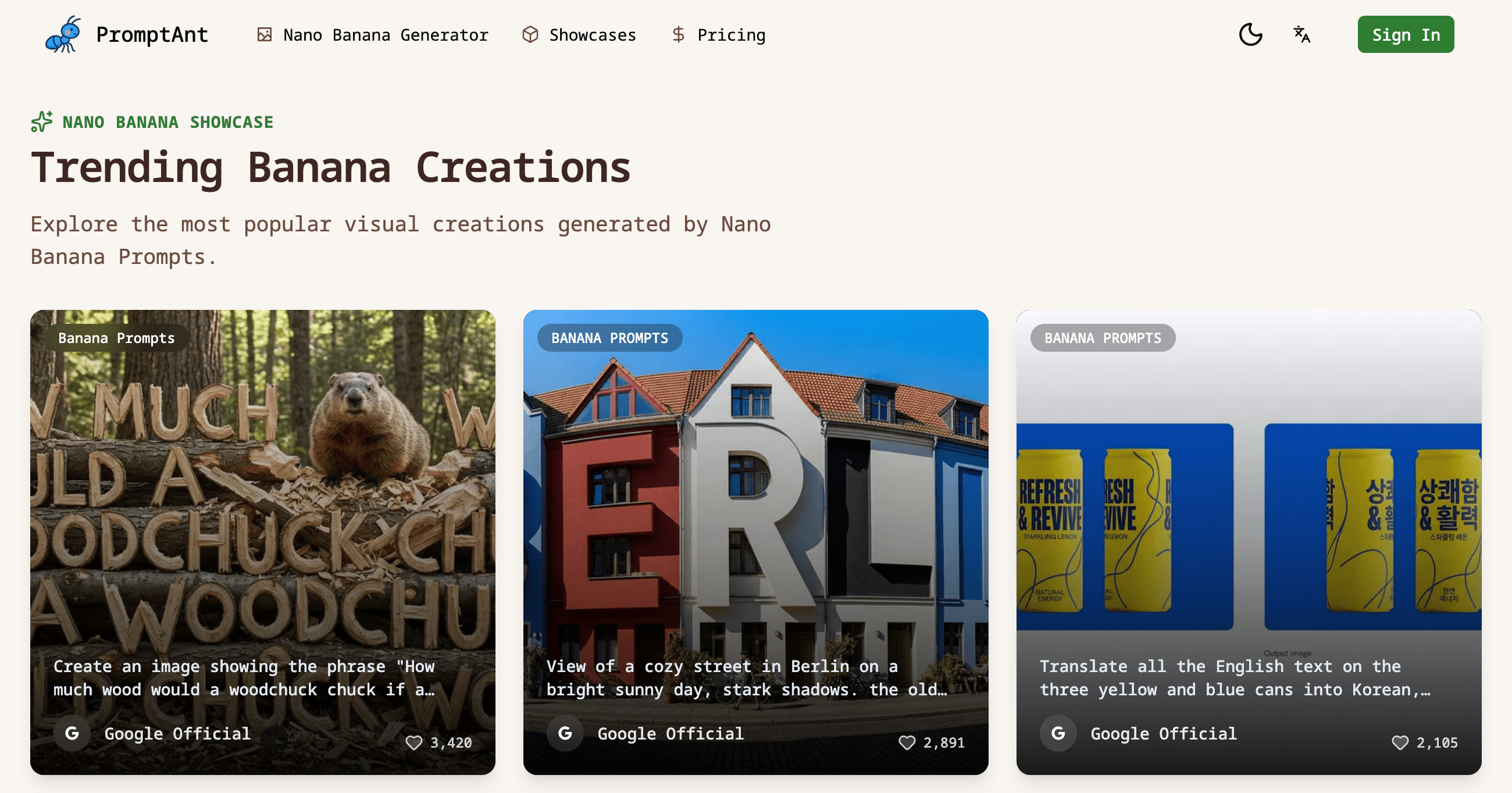Click the Google avatar on the Berlin card
1512x793 pixels.
point(565,733)
